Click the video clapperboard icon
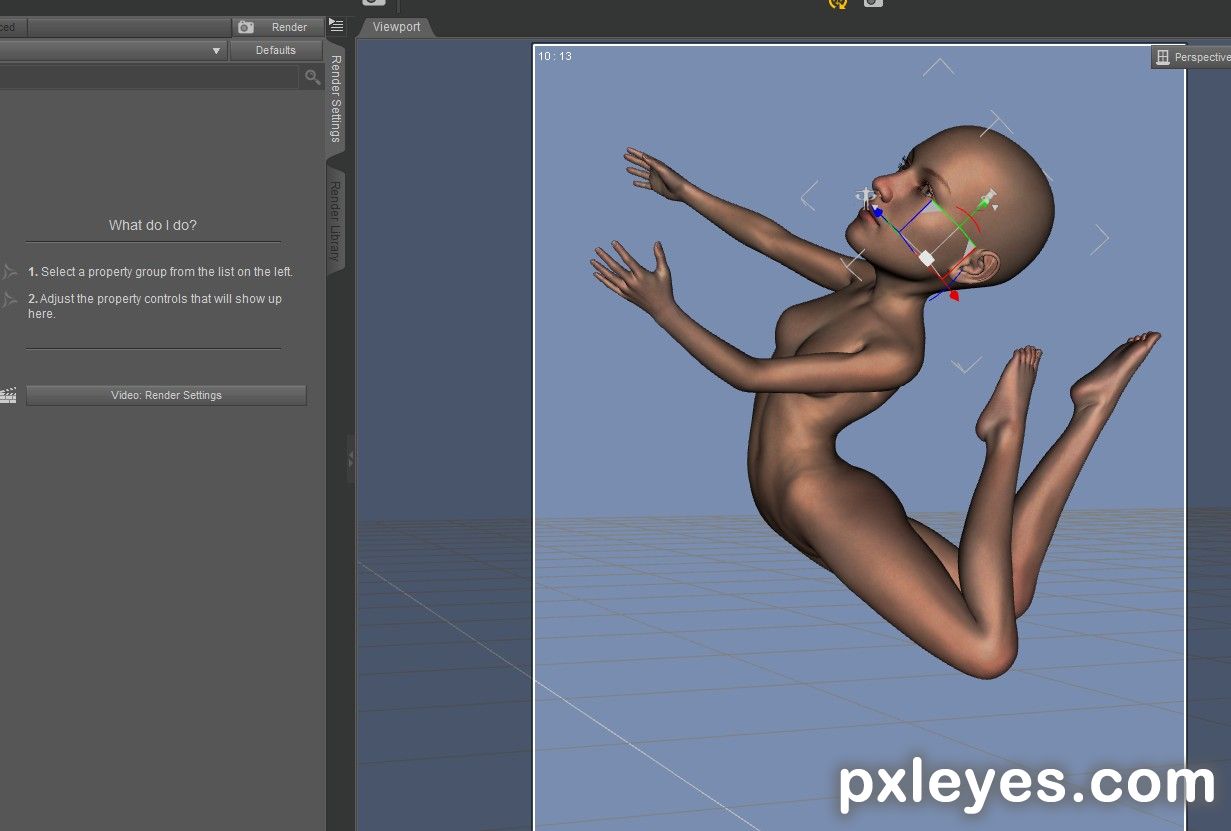The width and height of the screenshot is (1231, 831). (x=9, y=395)
